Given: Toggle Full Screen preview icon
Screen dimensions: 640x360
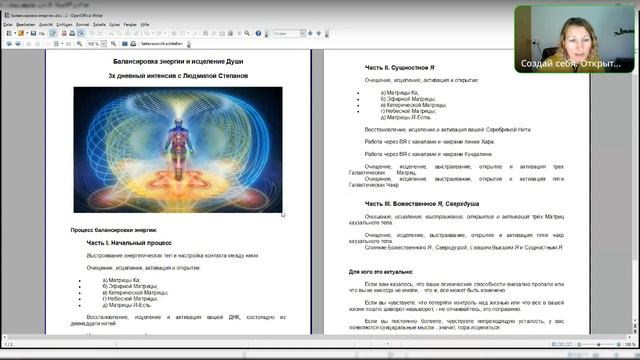Looking at the screenshot, I should point(125,44).
